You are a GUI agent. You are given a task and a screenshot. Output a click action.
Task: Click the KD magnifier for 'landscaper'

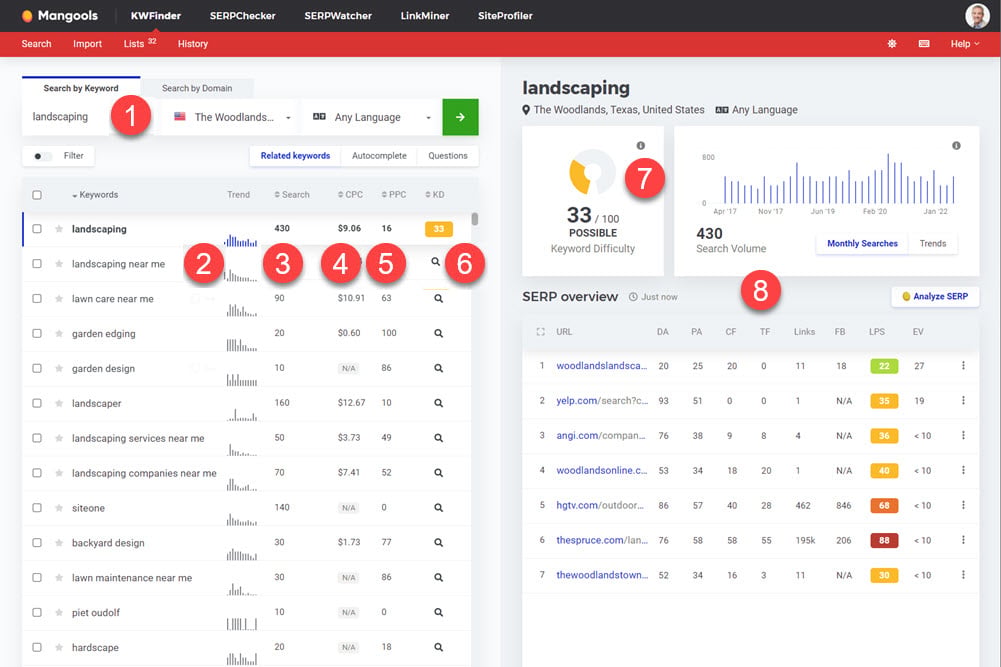click(439, 403)
